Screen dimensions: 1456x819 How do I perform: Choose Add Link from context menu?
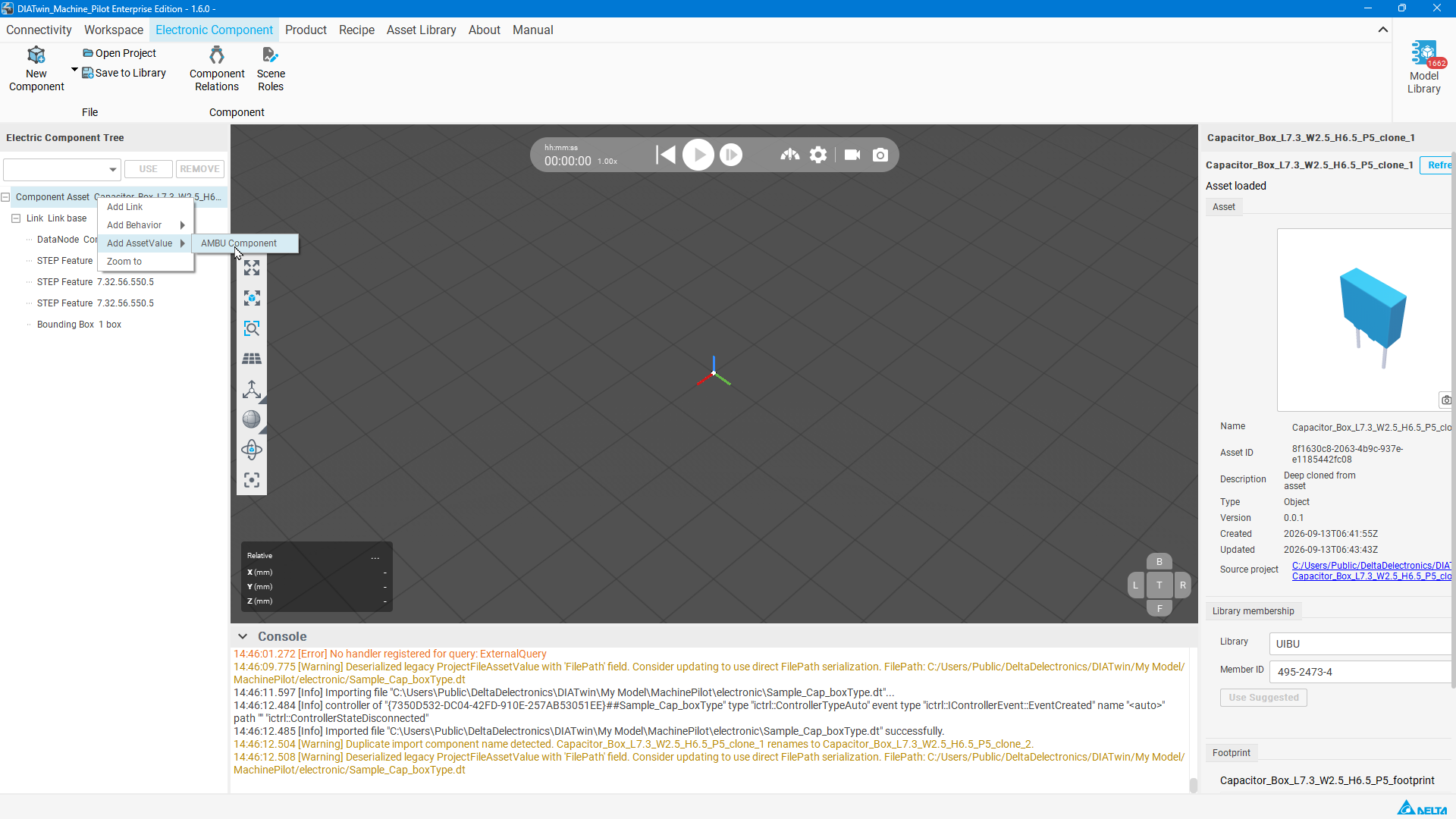(146, 207)
